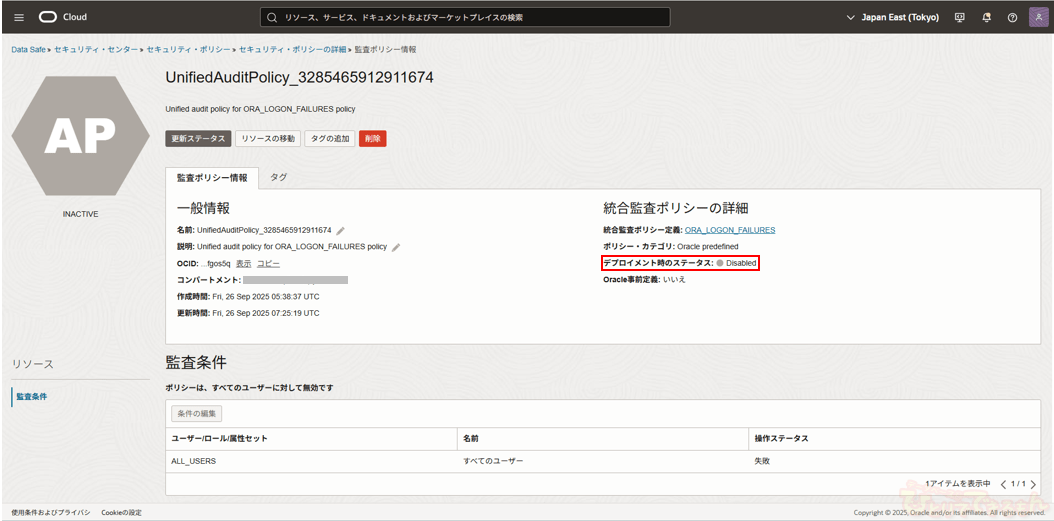Click the コピー link next to OCID
This screenshot has width=1054, height=521.
pyautogui.click(x=268, y=263)
